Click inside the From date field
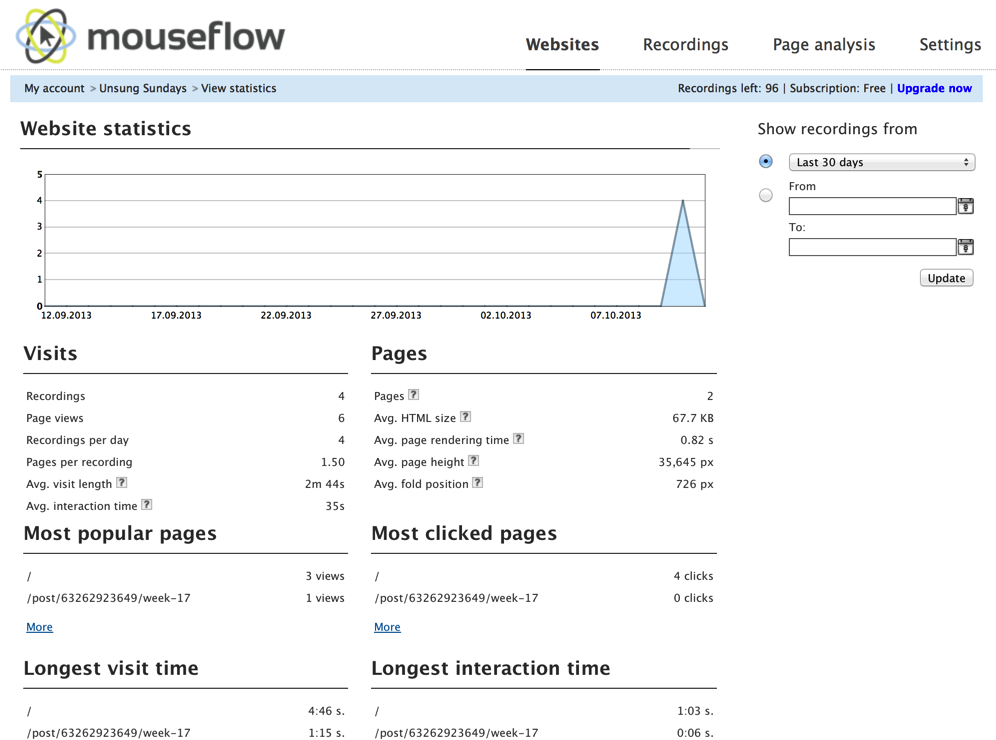This screenshot has width=996, height=740. (872, 206)
